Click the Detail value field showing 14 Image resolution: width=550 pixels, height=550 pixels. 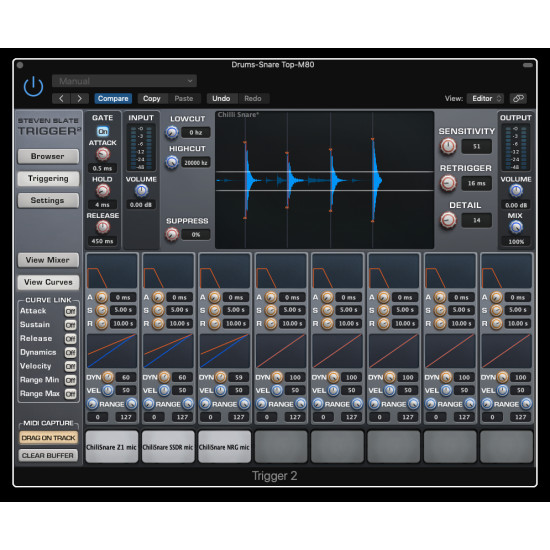476,220
